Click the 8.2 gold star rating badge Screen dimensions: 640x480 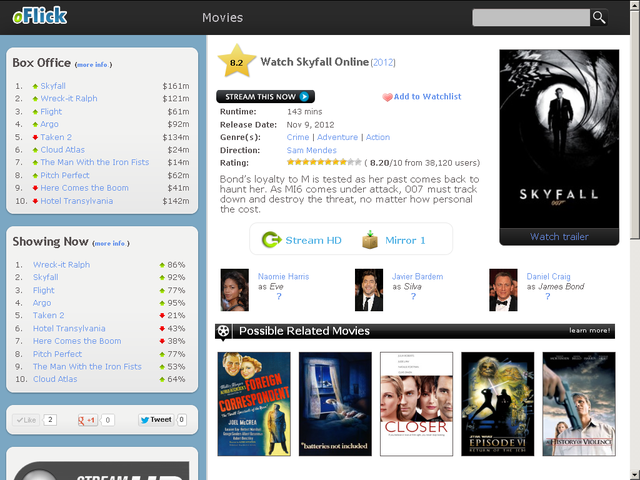tap(237, 62)
